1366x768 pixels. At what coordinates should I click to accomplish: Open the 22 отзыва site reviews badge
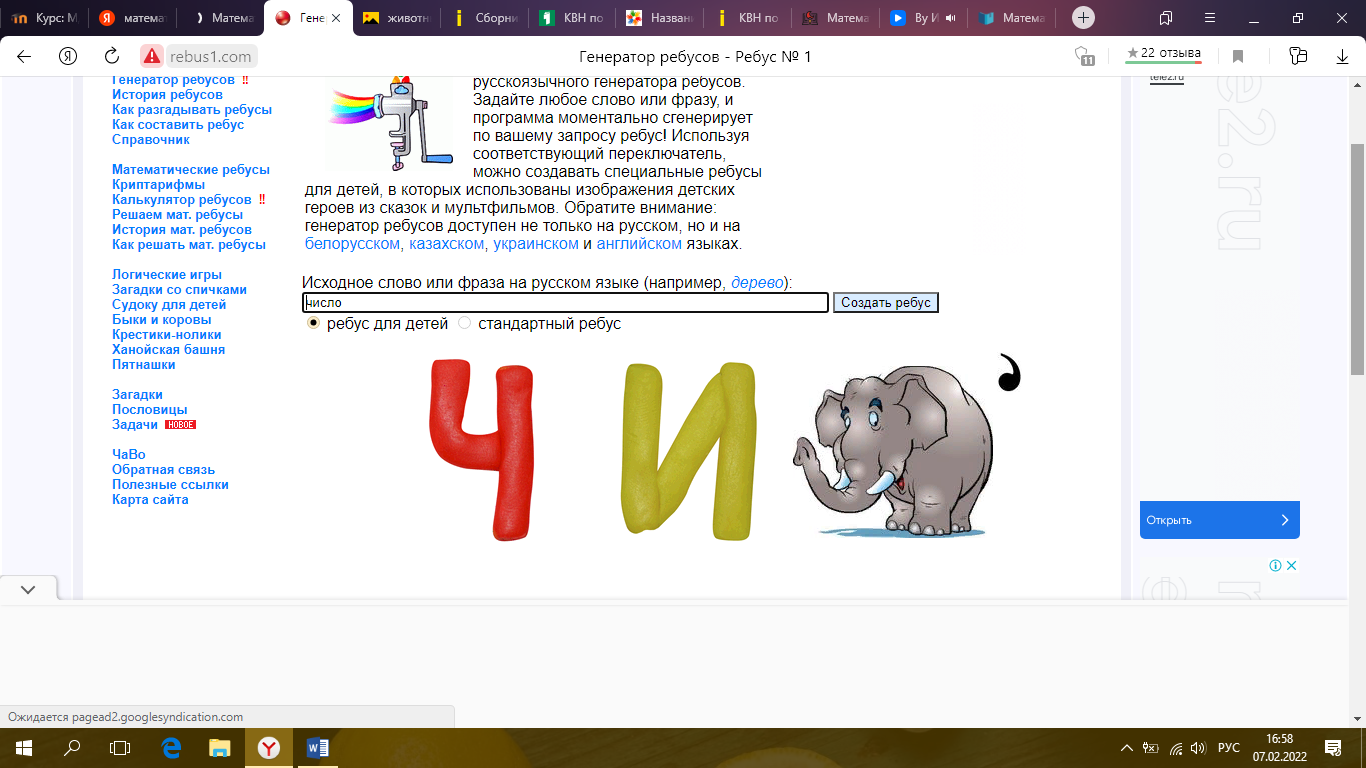click(x=1163, y=54)
